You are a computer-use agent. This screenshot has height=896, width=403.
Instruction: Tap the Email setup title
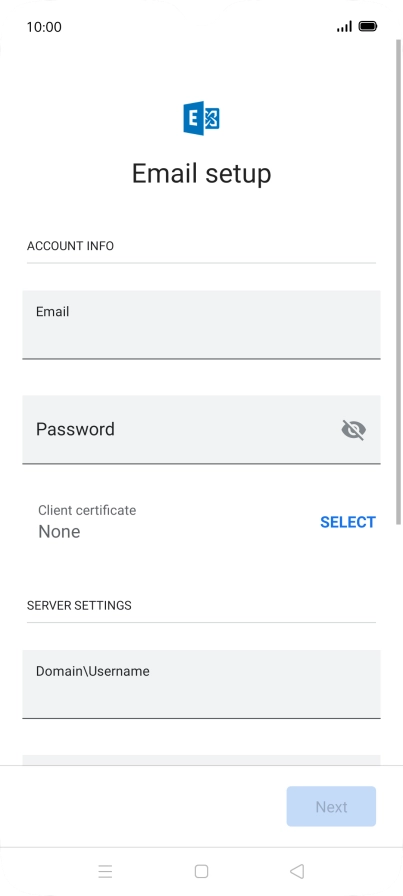[201, 173]
